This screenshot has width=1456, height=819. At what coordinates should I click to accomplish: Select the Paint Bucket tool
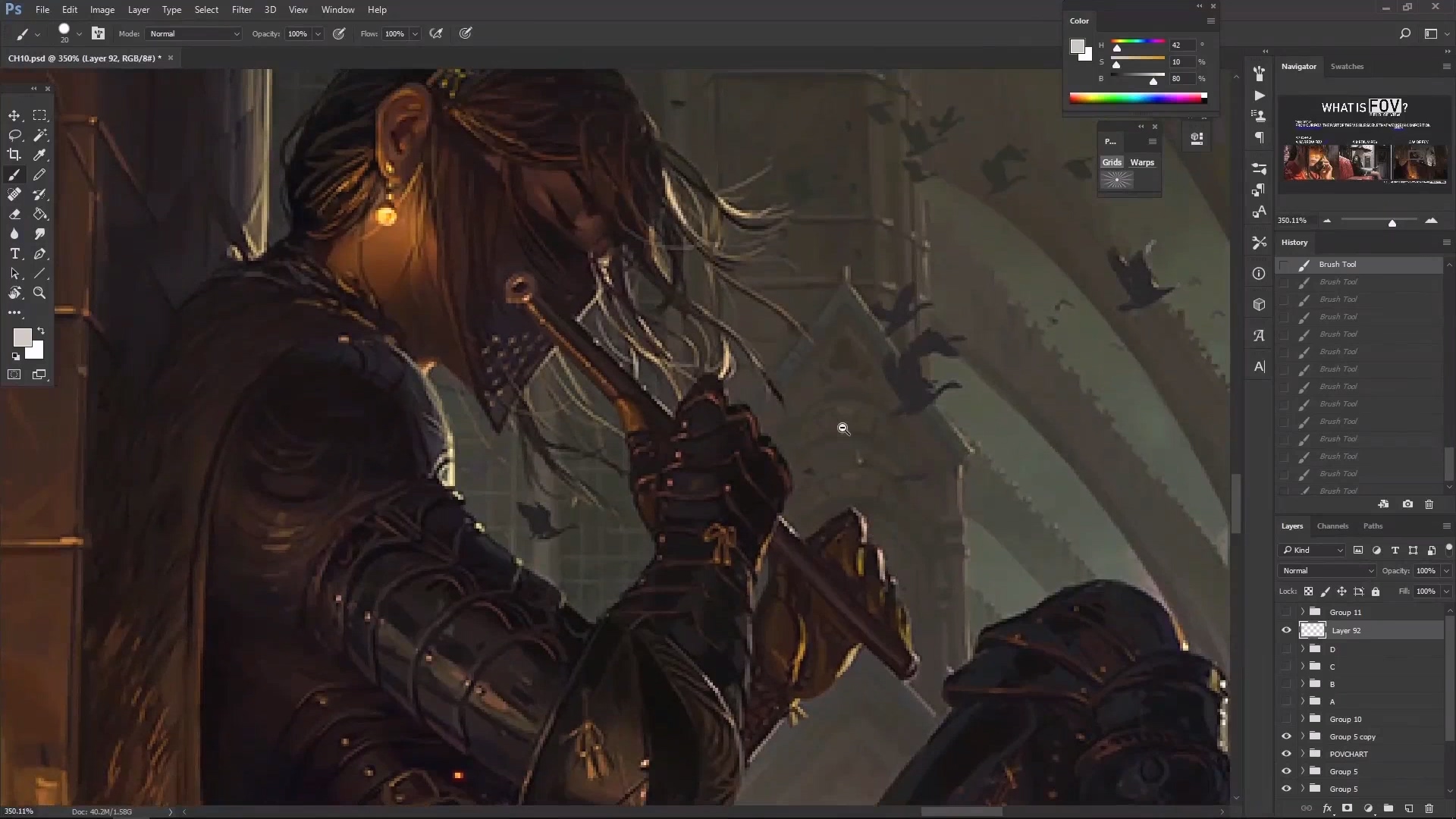pos(39,214)
